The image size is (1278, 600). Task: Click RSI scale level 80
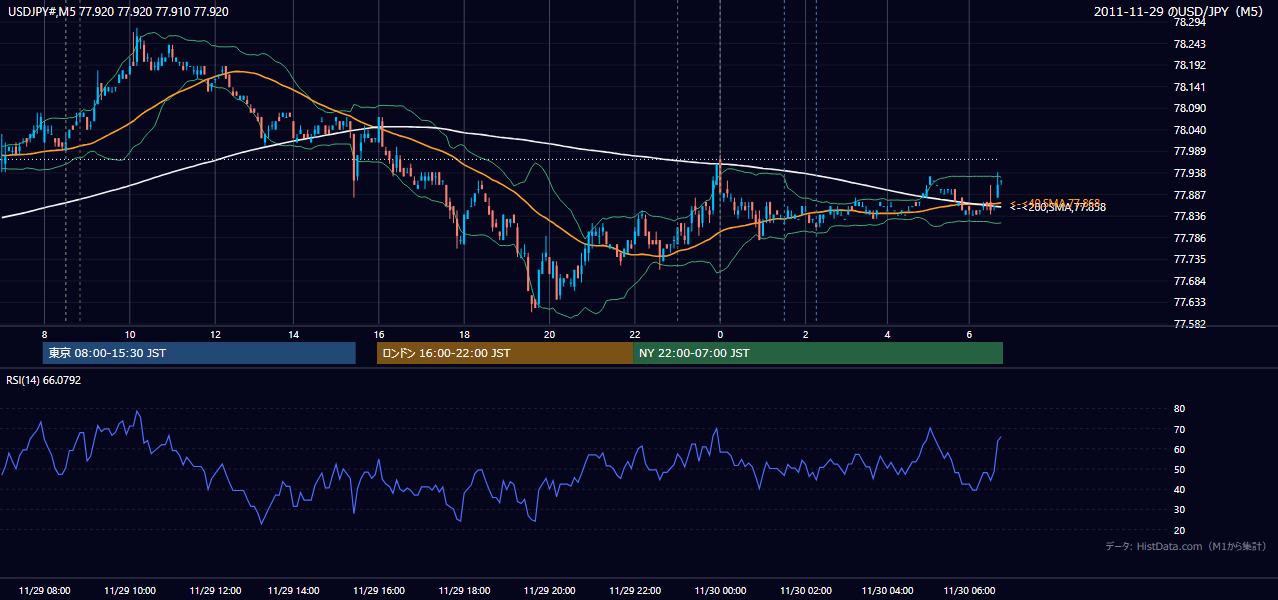pyautogui.click(x=1179, y=409)
